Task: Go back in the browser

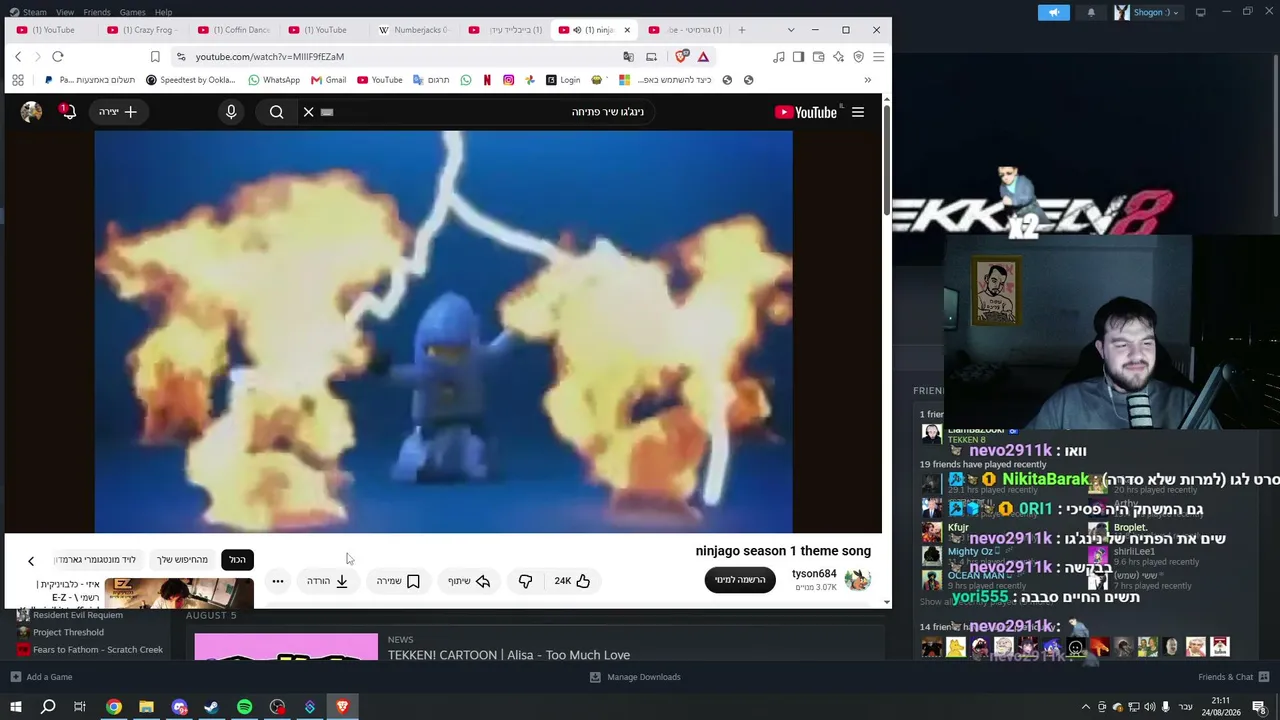Action: pos(18,57)
